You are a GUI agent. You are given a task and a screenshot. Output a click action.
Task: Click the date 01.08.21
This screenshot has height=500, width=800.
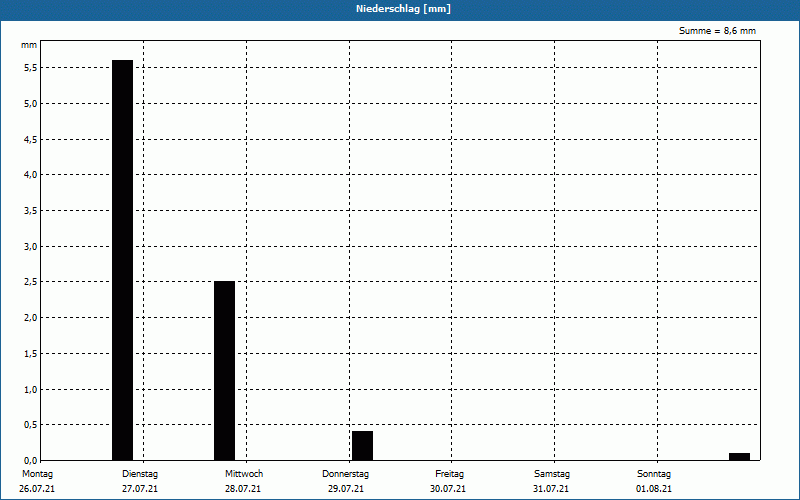(x=654, y=489)
